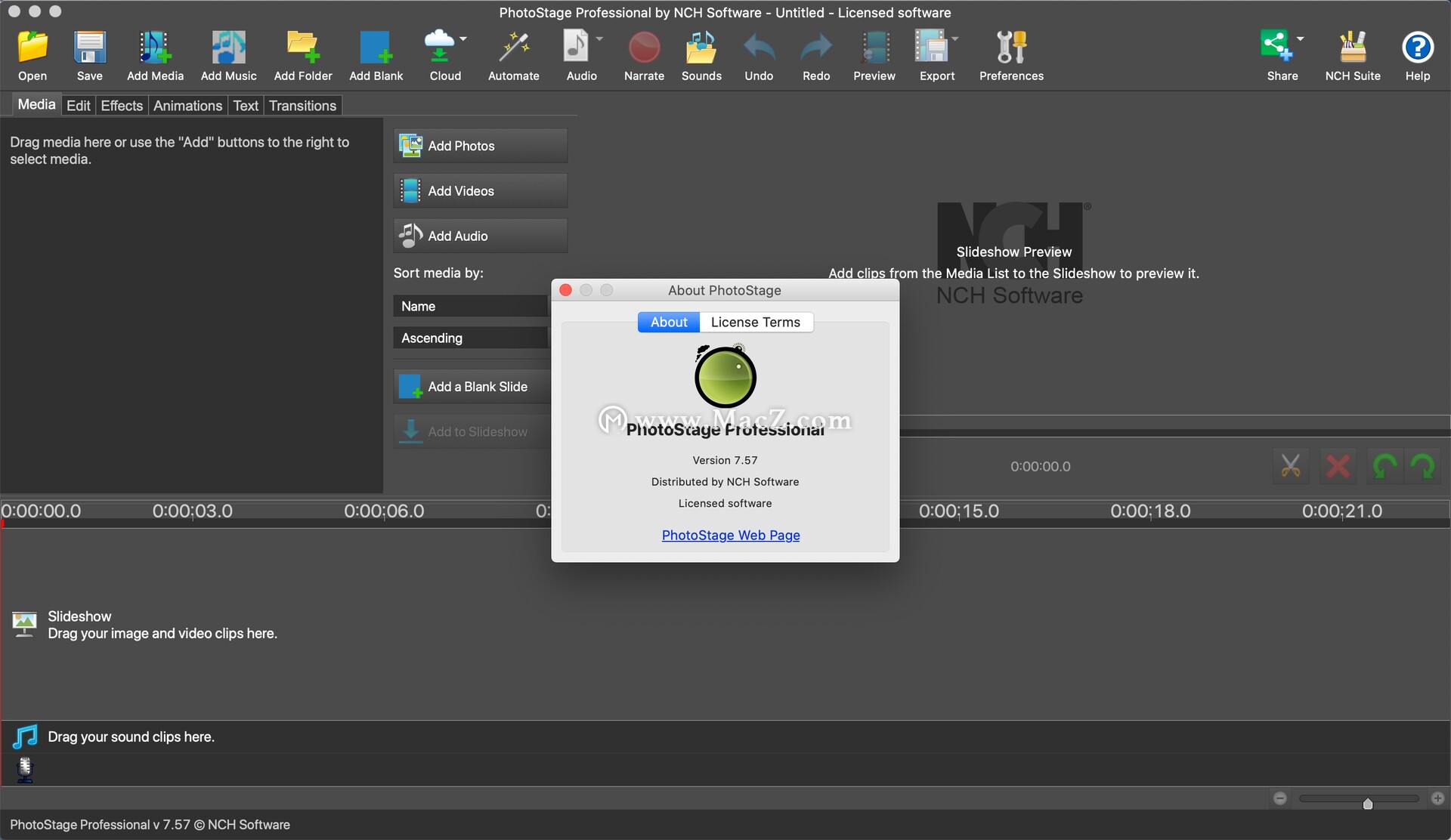
Task: Click the Add Photos button
Action: click(480, 146)
